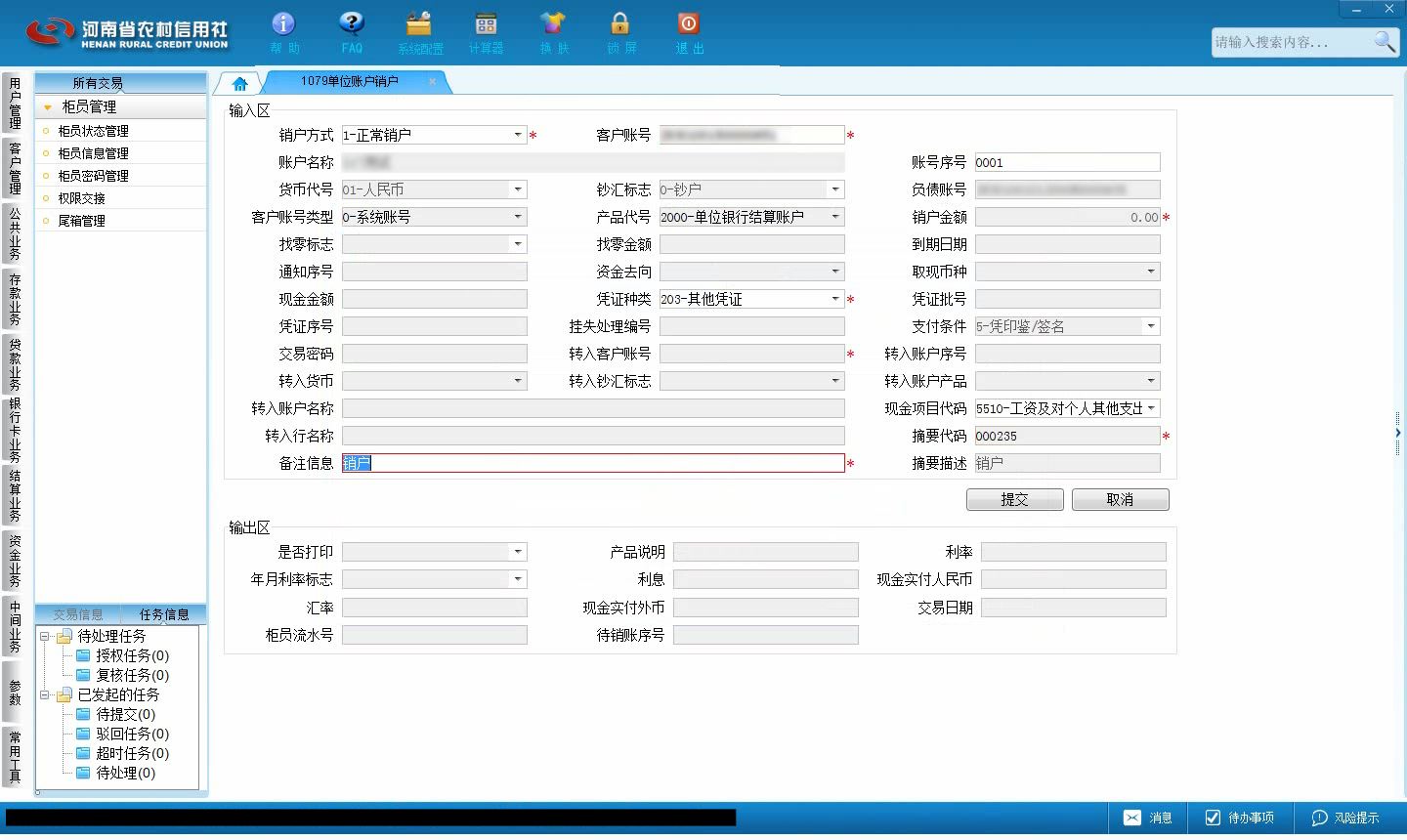Screen dimensions: 1407x840
Task: Open the 用户管理 vertical side tab
Action: coord(14,103)
